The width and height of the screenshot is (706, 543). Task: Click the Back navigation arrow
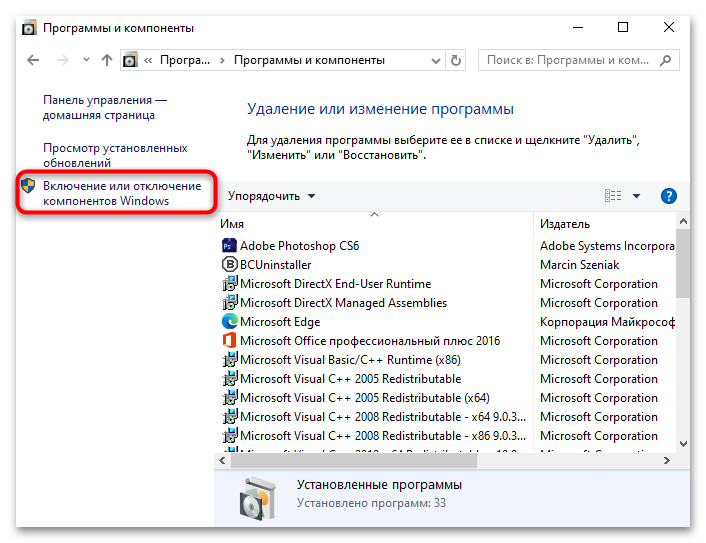pyautogui.click(x=33, y=60)
